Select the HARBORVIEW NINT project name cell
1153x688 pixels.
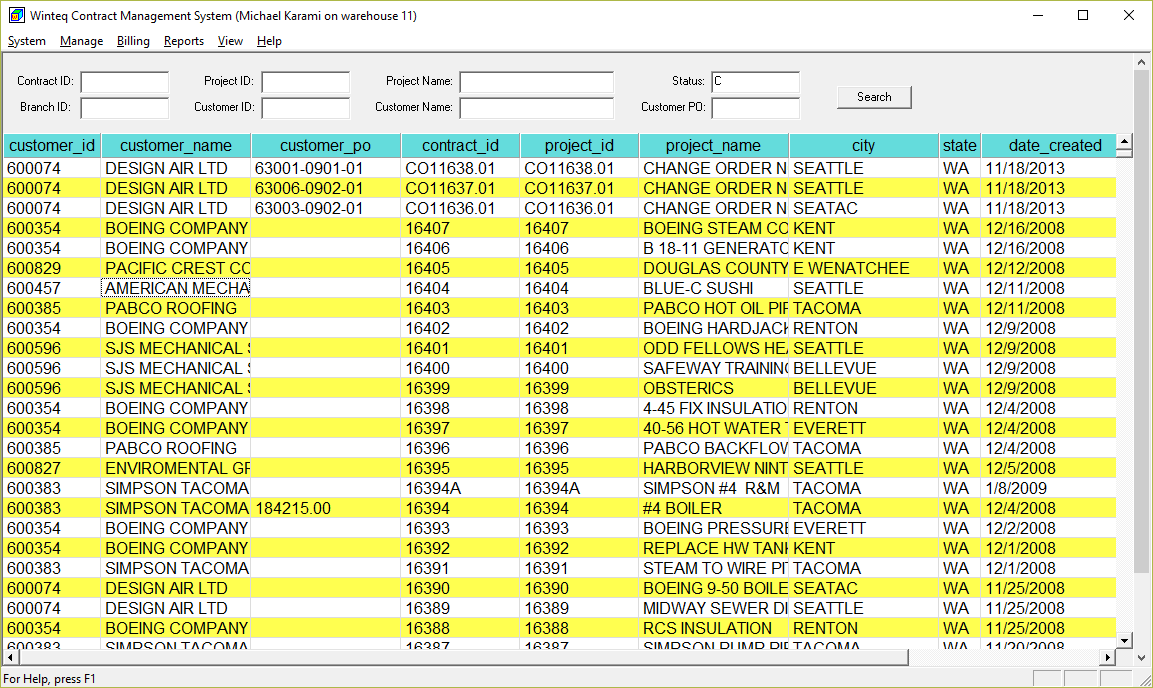click(x=714, y=468)
